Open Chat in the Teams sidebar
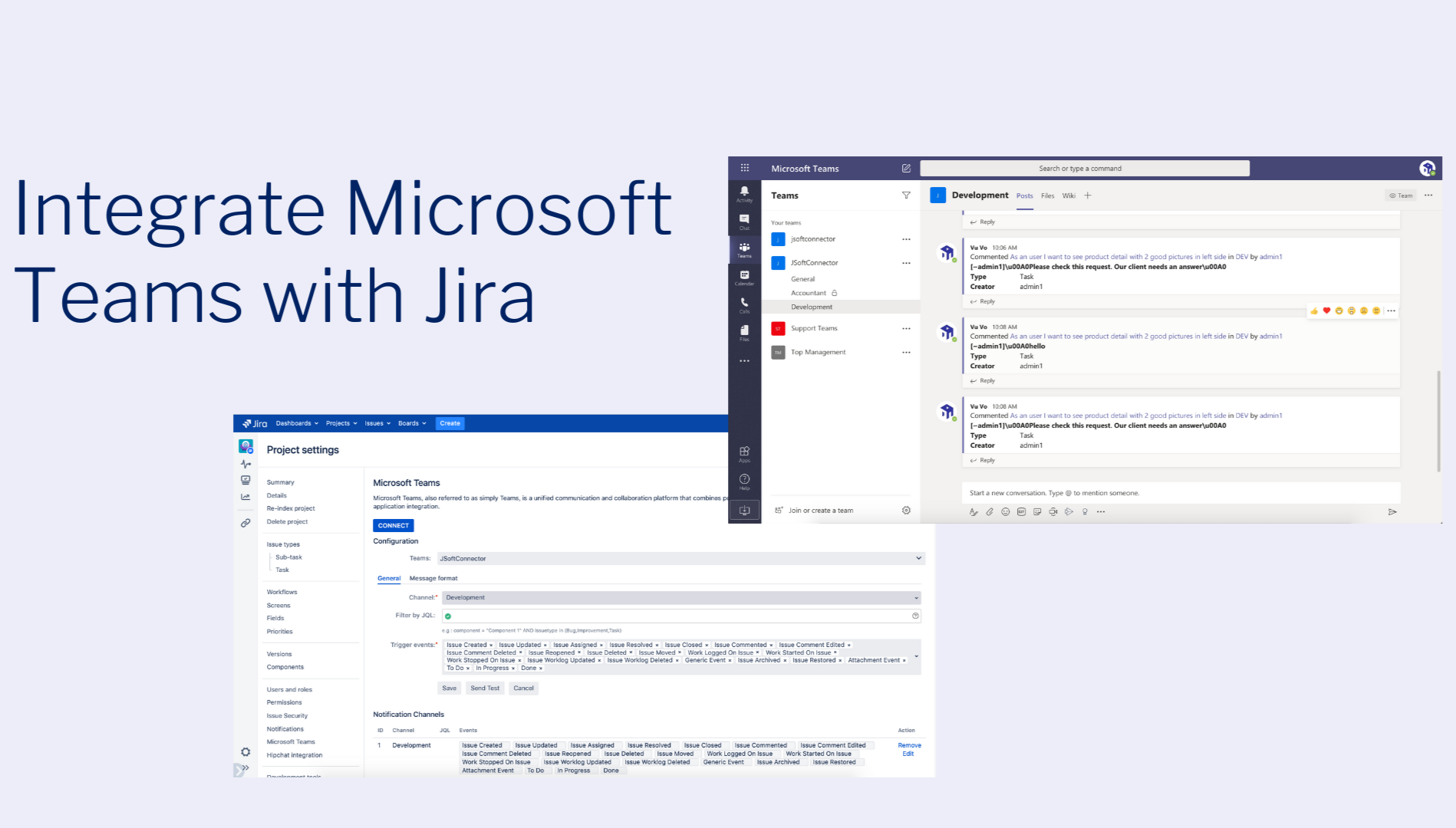 [744, 222]
